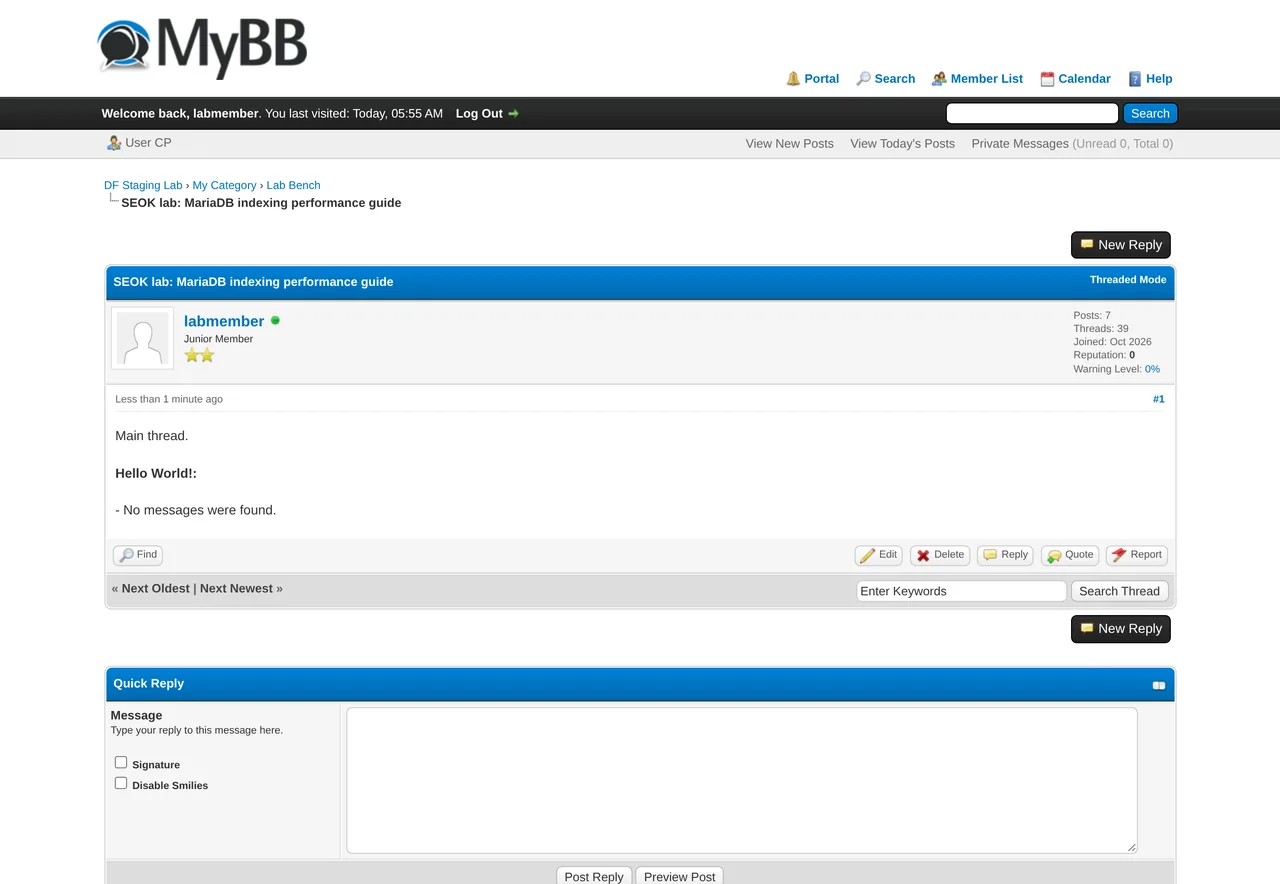Check the Disable Smilies option
Viewport: 1280px width, 884px height.
pos(121,783)
